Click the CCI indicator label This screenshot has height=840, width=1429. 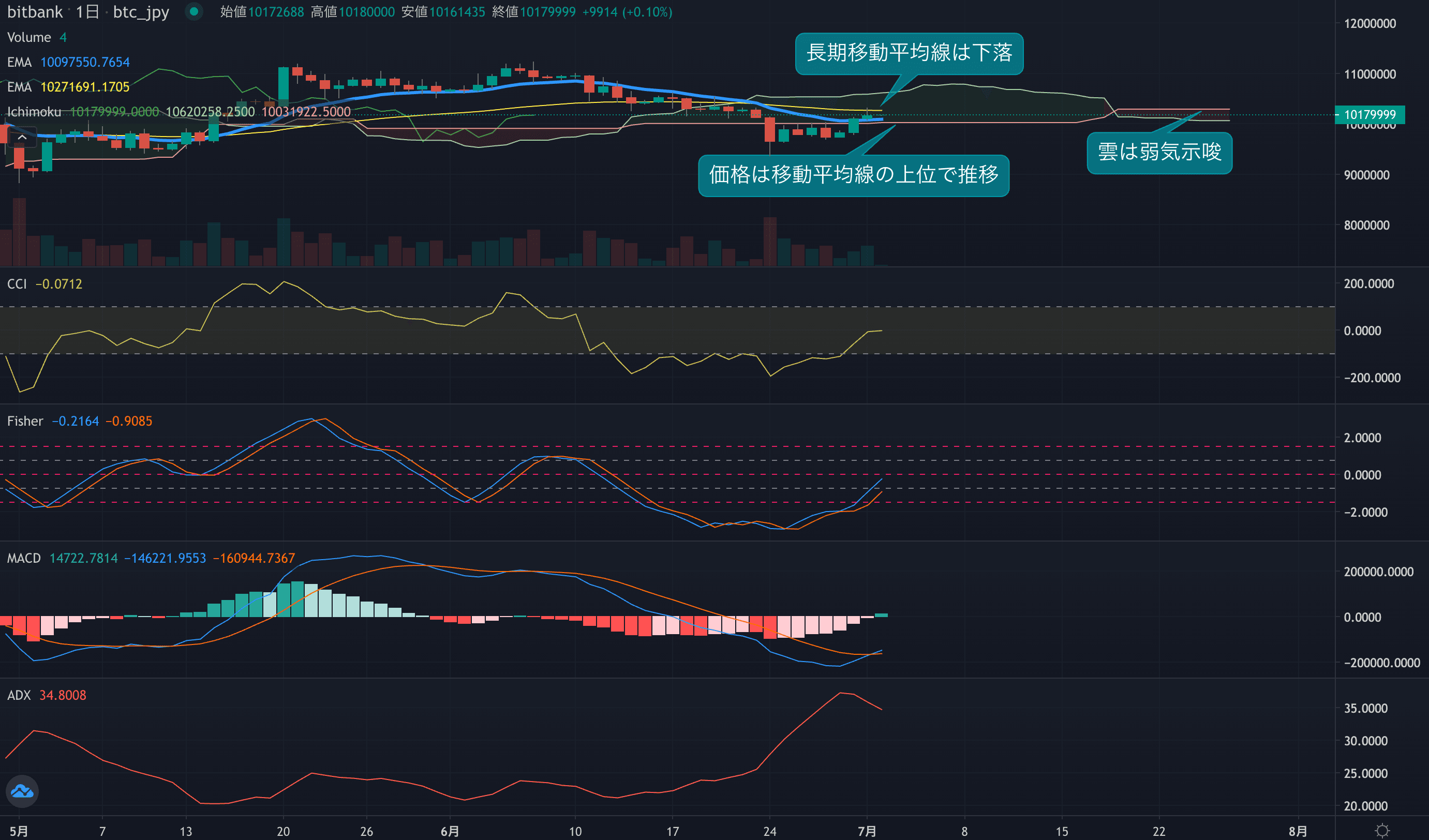17,284
